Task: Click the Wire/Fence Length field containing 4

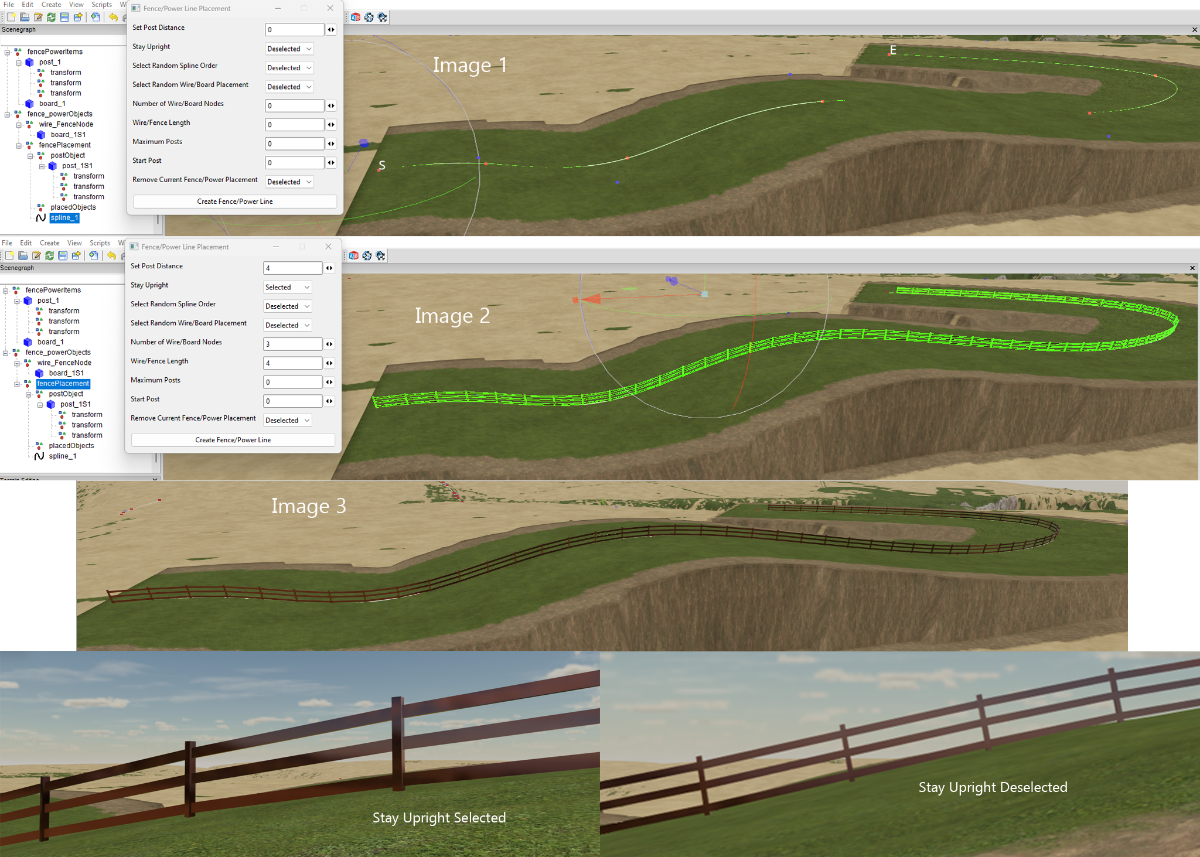Action: coord(293,363)
